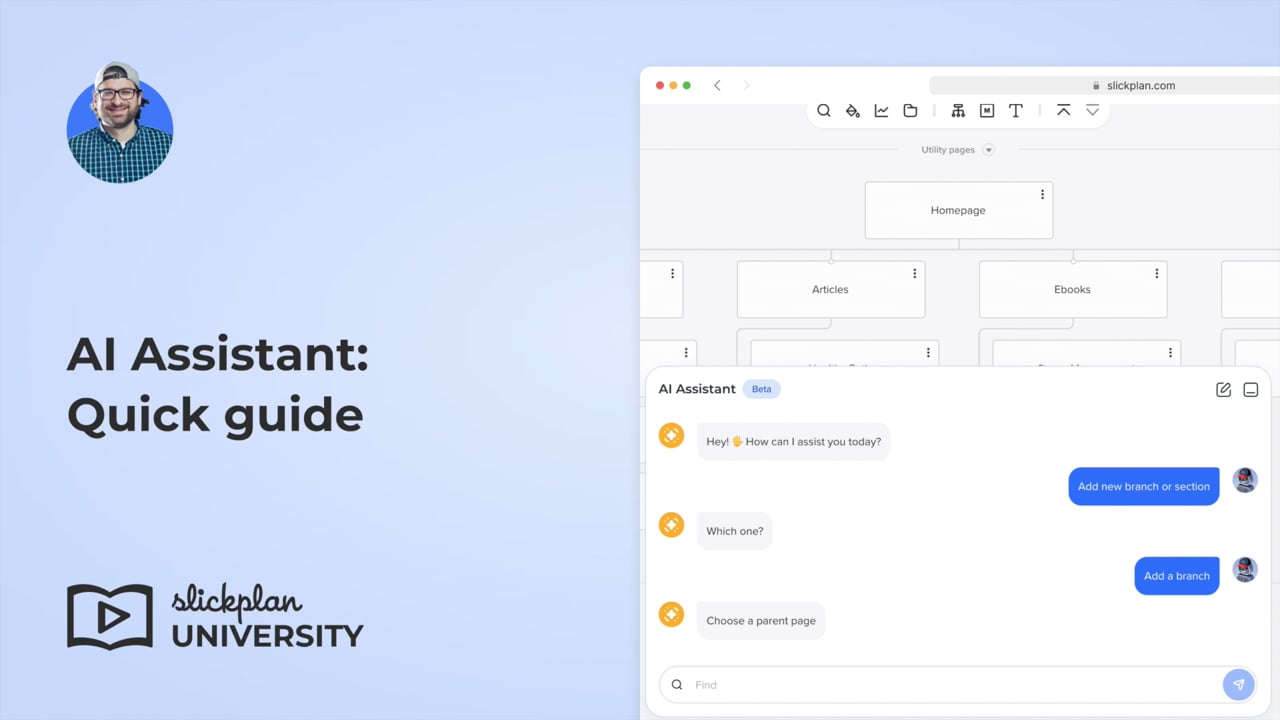Click the send message arrow button
Viewport: 1280px width, 720px height.
click(1238, 685)
